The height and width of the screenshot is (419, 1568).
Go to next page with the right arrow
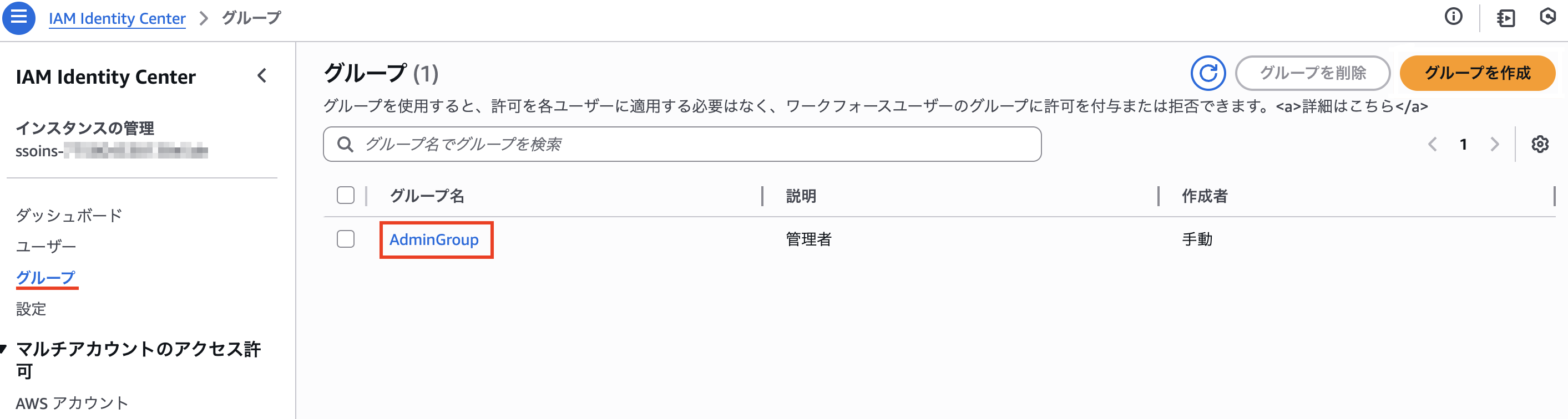[1494, 144]
